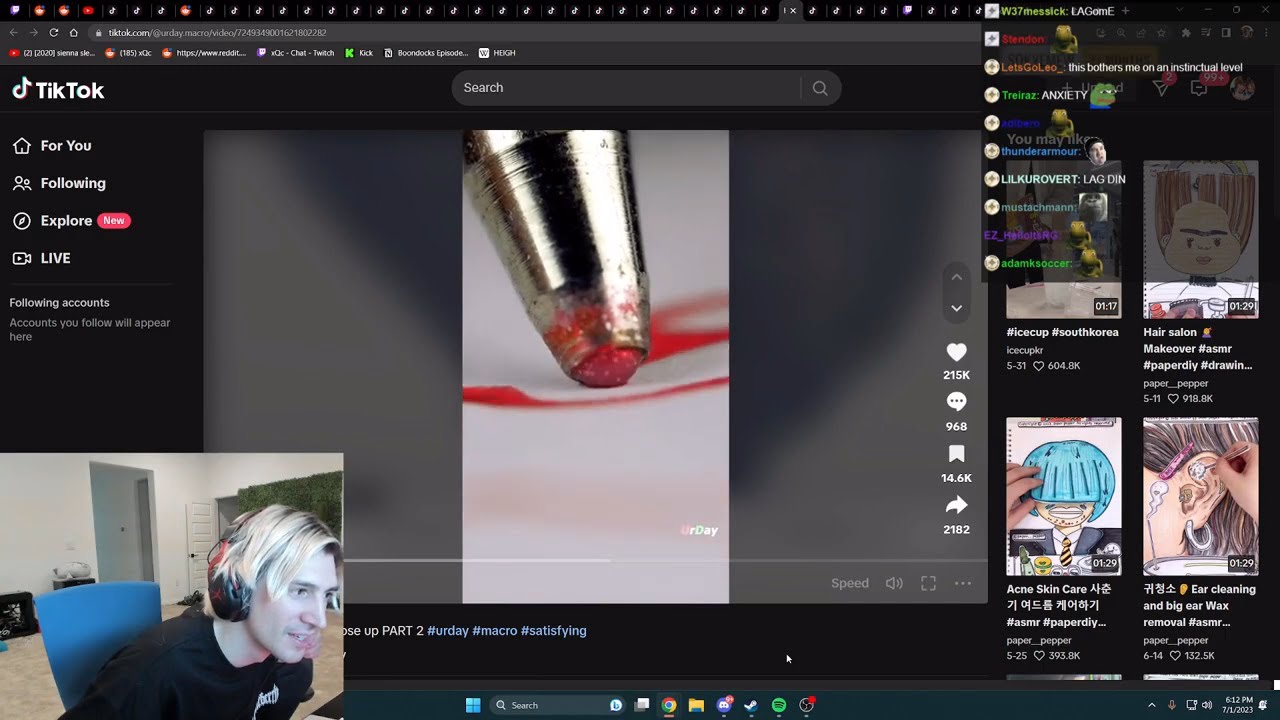Click the taskbar clock showing 6:12 PM
Screen dimensions: 1280x720
1238,705
